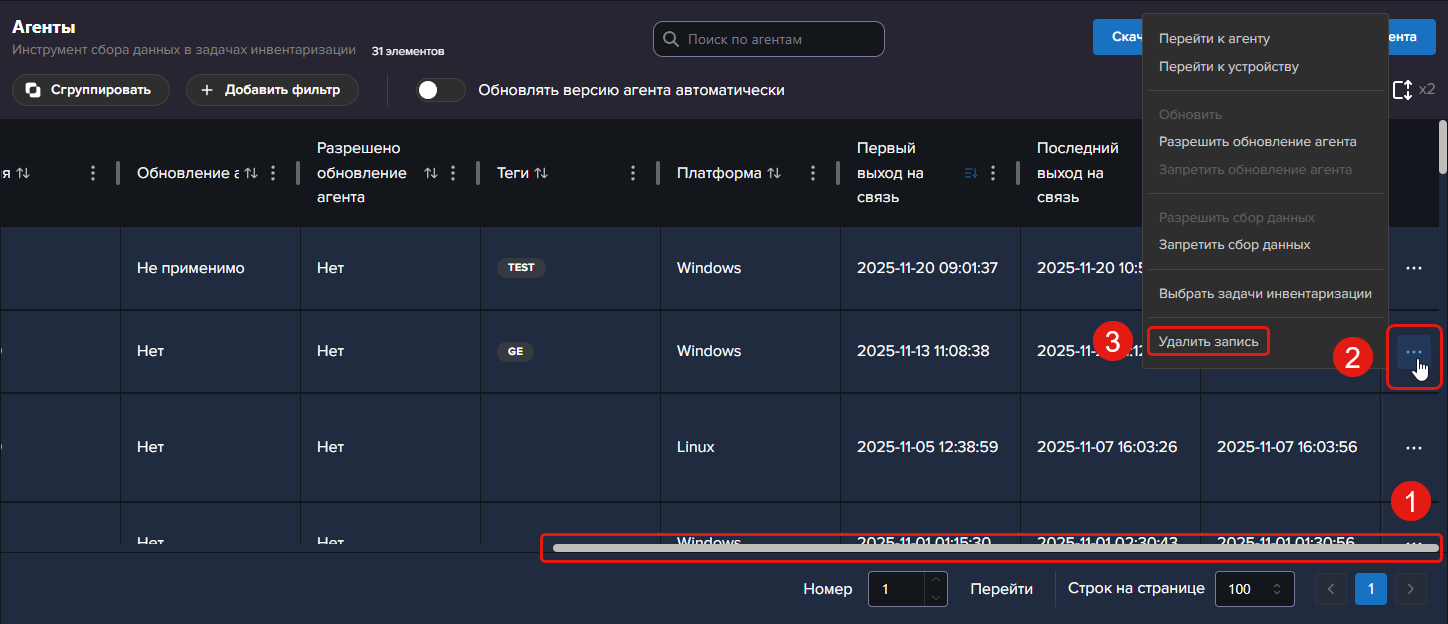Open the Разрешено обновление агента column options menu
The height and width of the screenshot is (624, 1448).
[453, 173]
